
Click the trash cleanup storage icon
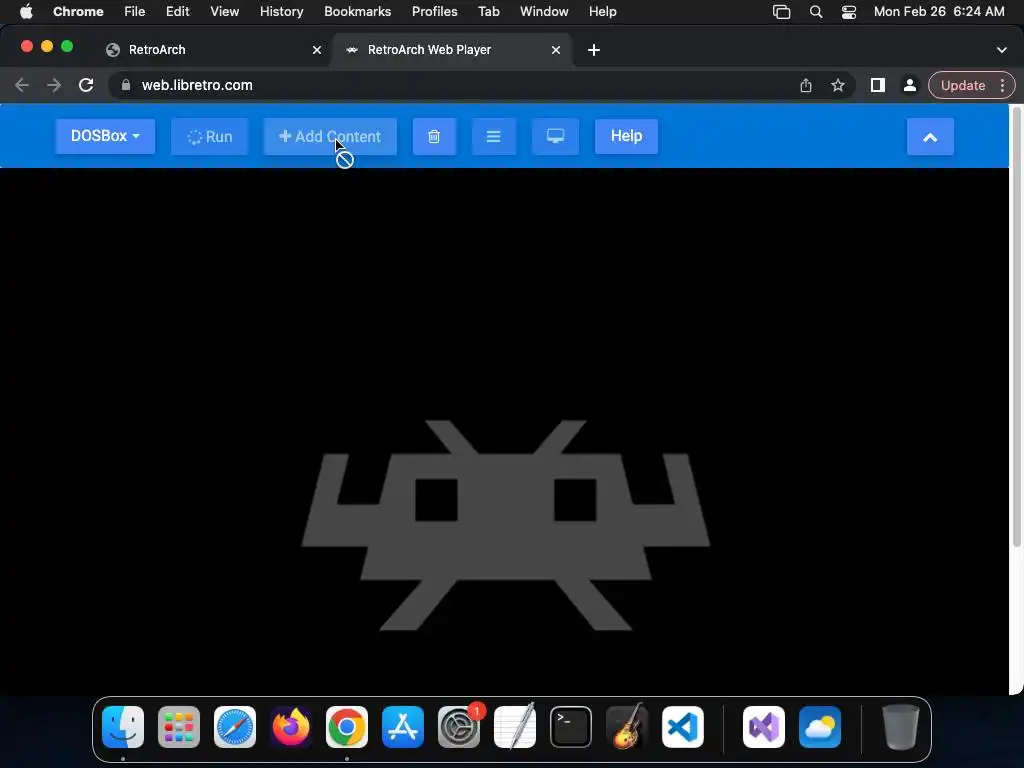434,136
